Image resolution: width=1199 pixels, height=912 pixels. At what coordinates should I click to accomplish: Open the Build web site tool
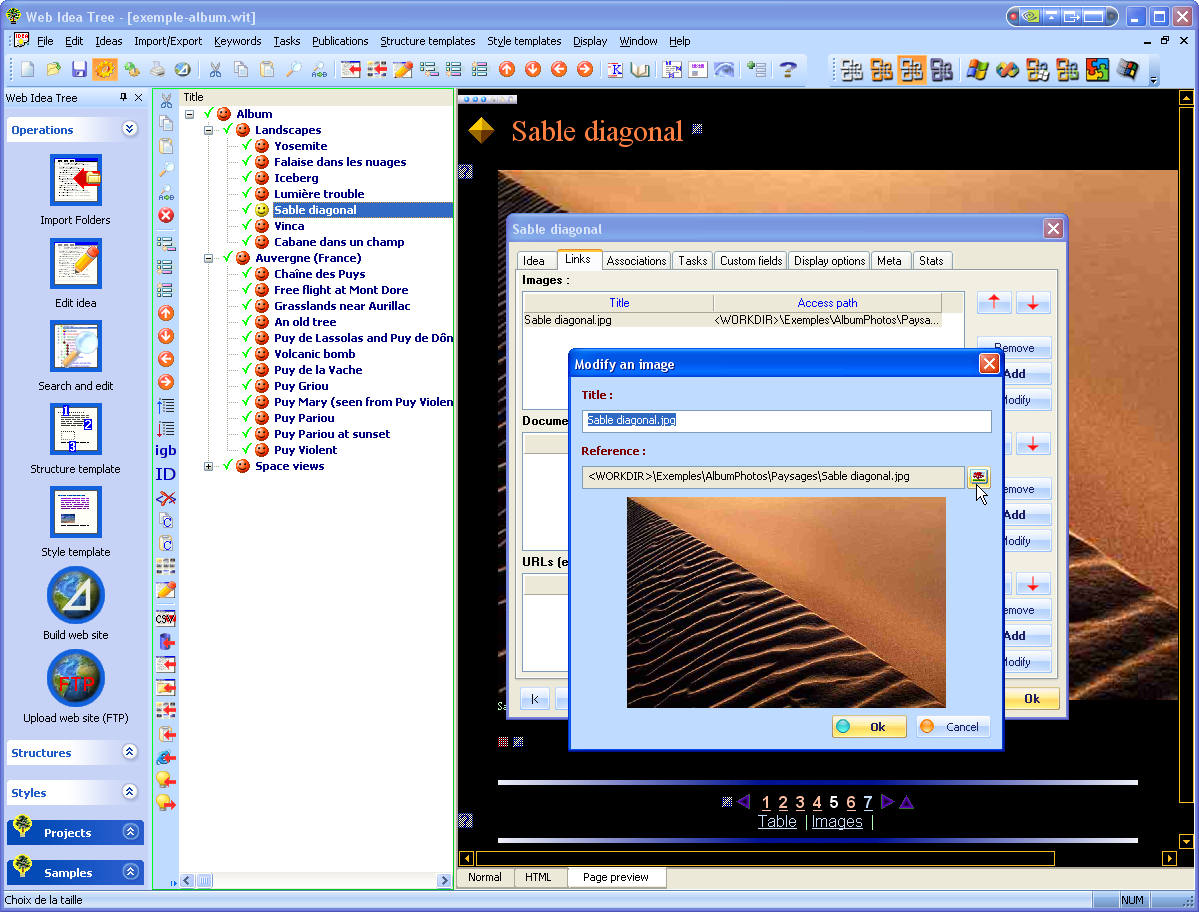76,596
